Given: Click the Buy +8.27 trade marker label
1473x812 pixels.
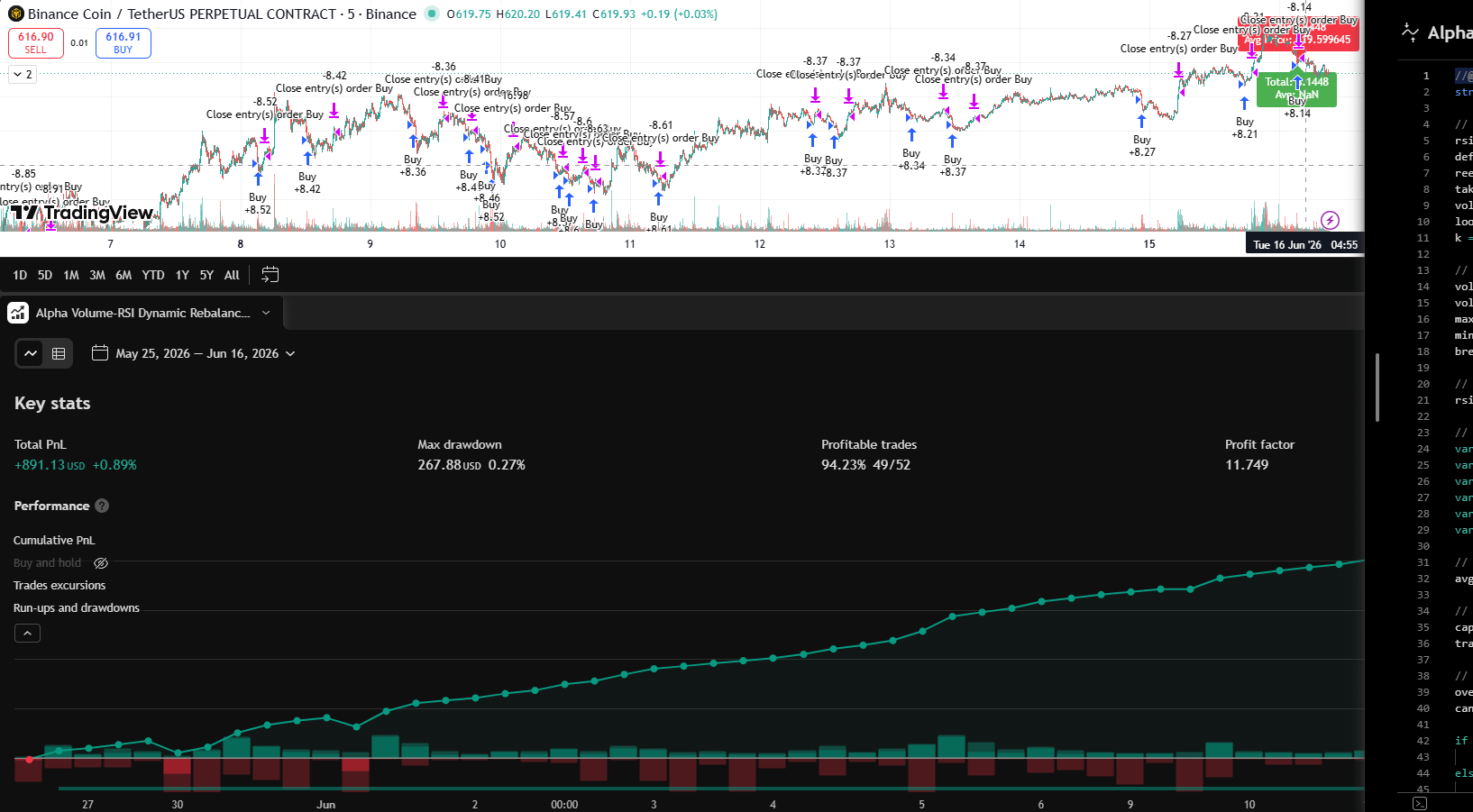Looking at the screenshot, I should [x=1142, y=146].
